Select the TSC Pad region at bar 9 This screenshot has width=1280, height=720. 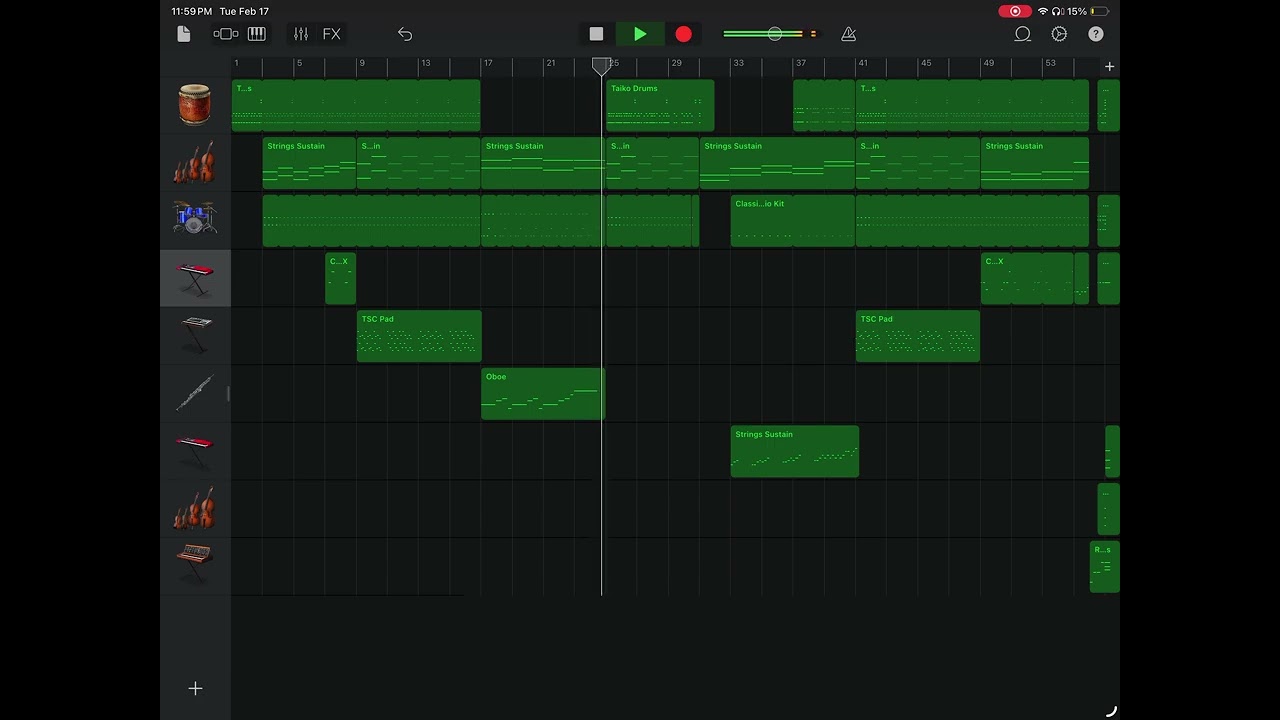[x=419, y=336]
